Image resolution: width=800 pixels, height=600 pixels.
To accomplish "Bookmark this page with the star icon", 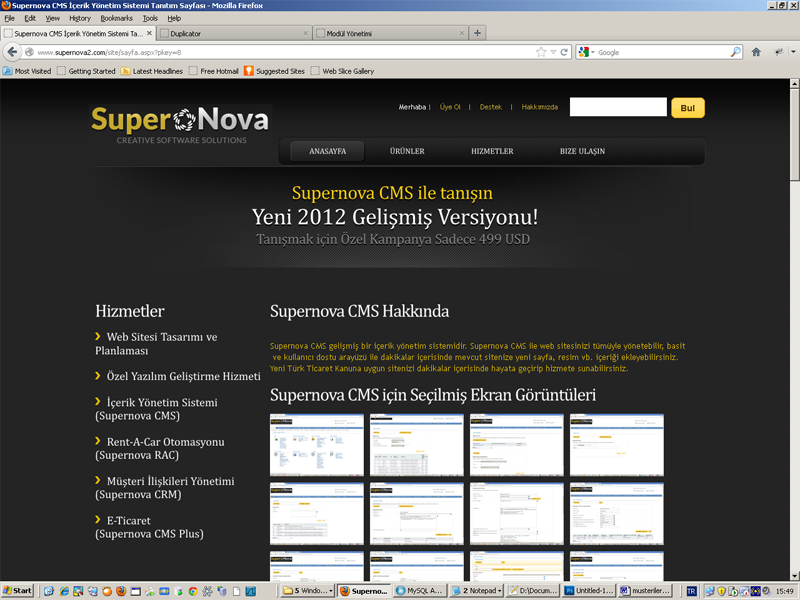I will (541, 52).
